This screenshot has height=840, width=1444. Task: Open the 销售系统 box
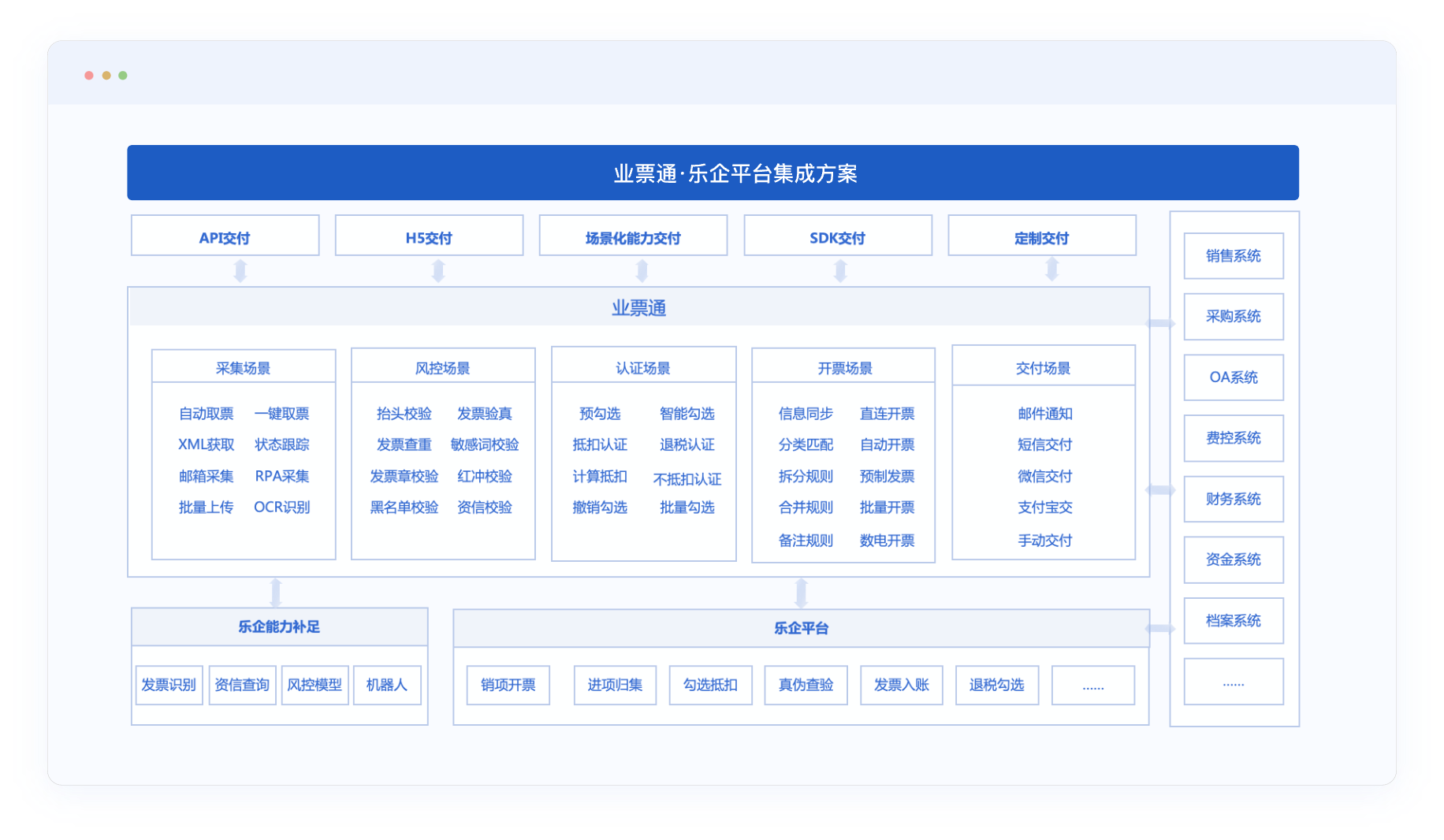click(x=1233, y=256)
